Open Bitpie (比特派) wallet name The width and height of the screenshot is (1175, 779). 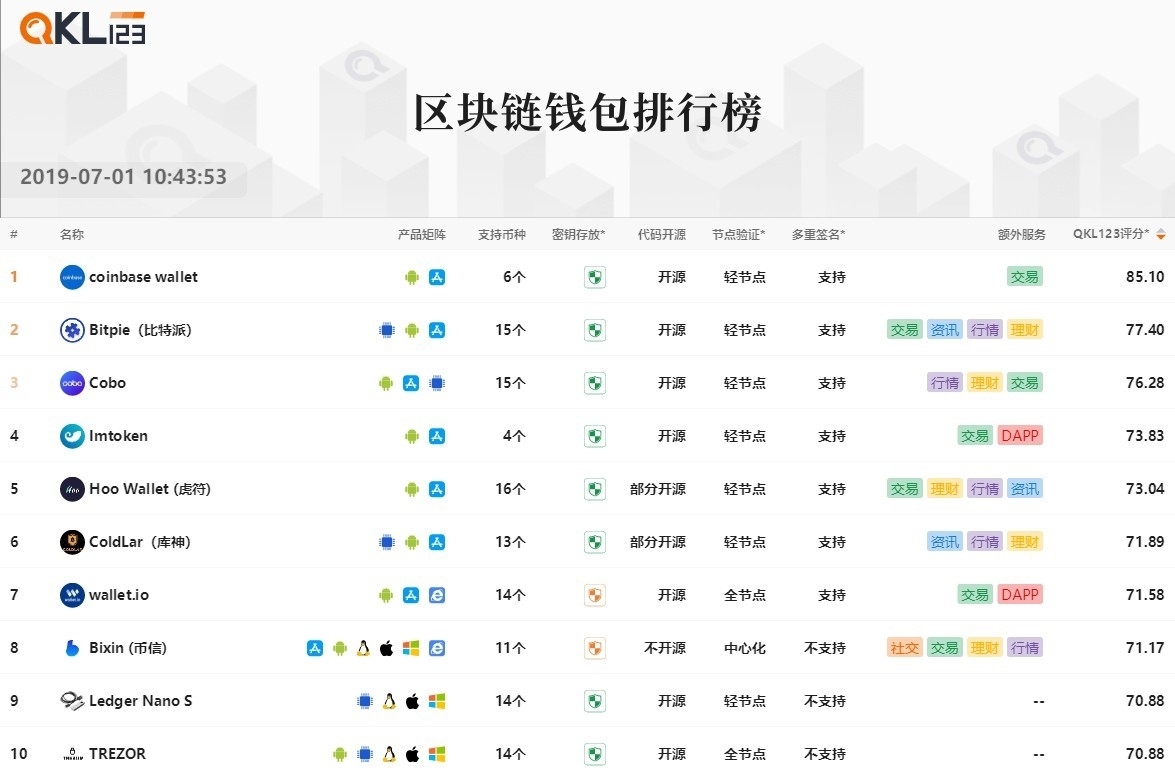140,330
